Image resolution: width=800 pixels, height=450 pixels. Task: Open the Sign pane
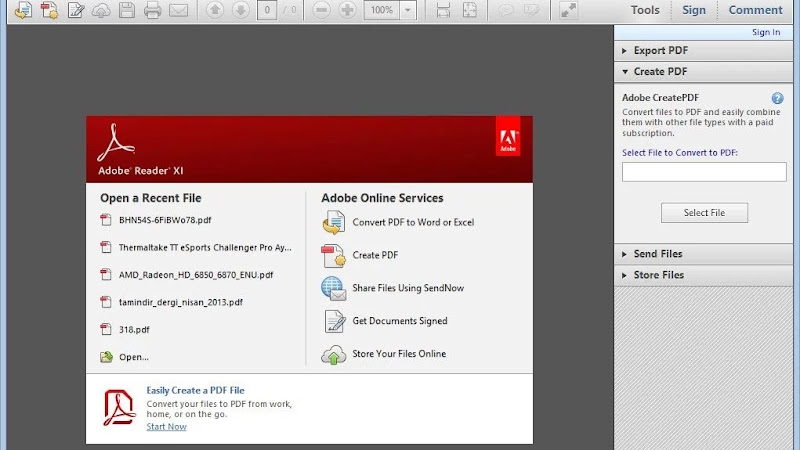694,10
